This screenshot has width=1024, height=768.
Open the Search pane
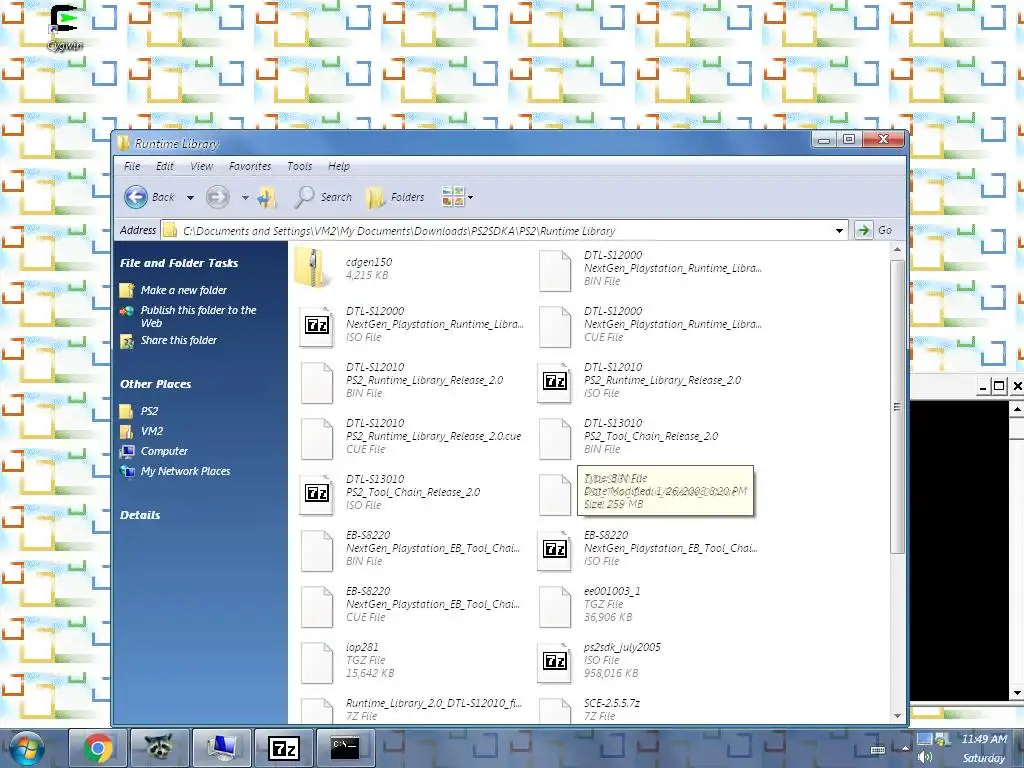point(323,197)
